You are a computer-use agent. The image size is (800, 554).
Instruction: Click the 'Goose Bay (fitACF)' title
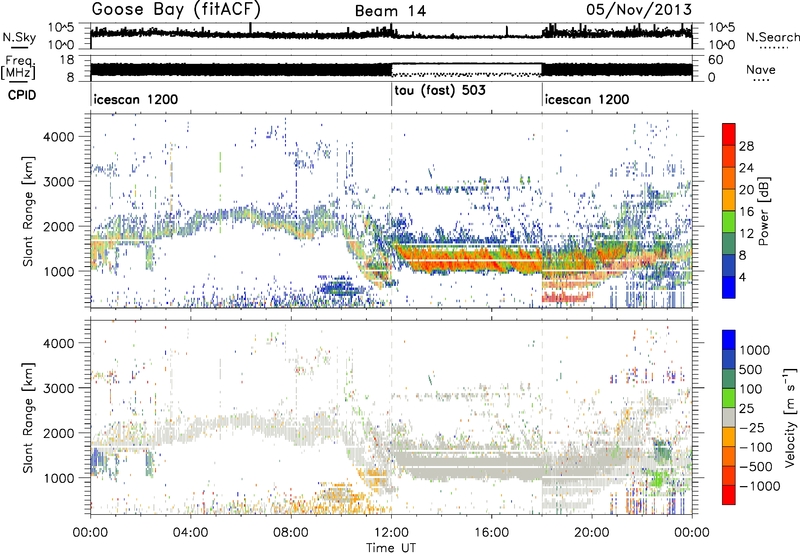point(176,10)
